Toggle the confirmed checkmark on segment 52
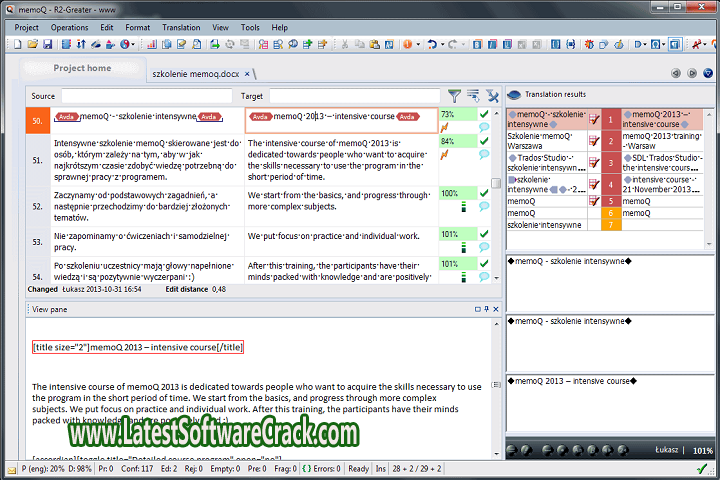 484,192
